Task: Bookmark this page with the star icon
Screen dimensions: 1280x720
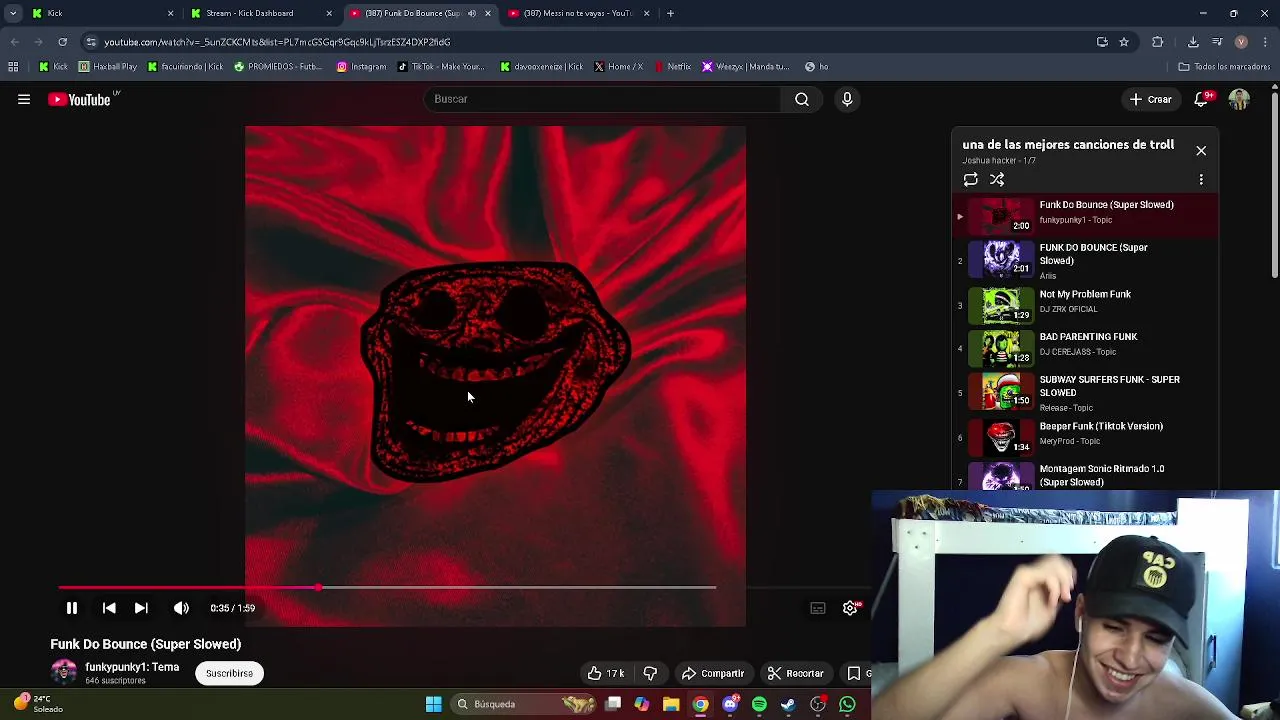Action: (1124, 42)
